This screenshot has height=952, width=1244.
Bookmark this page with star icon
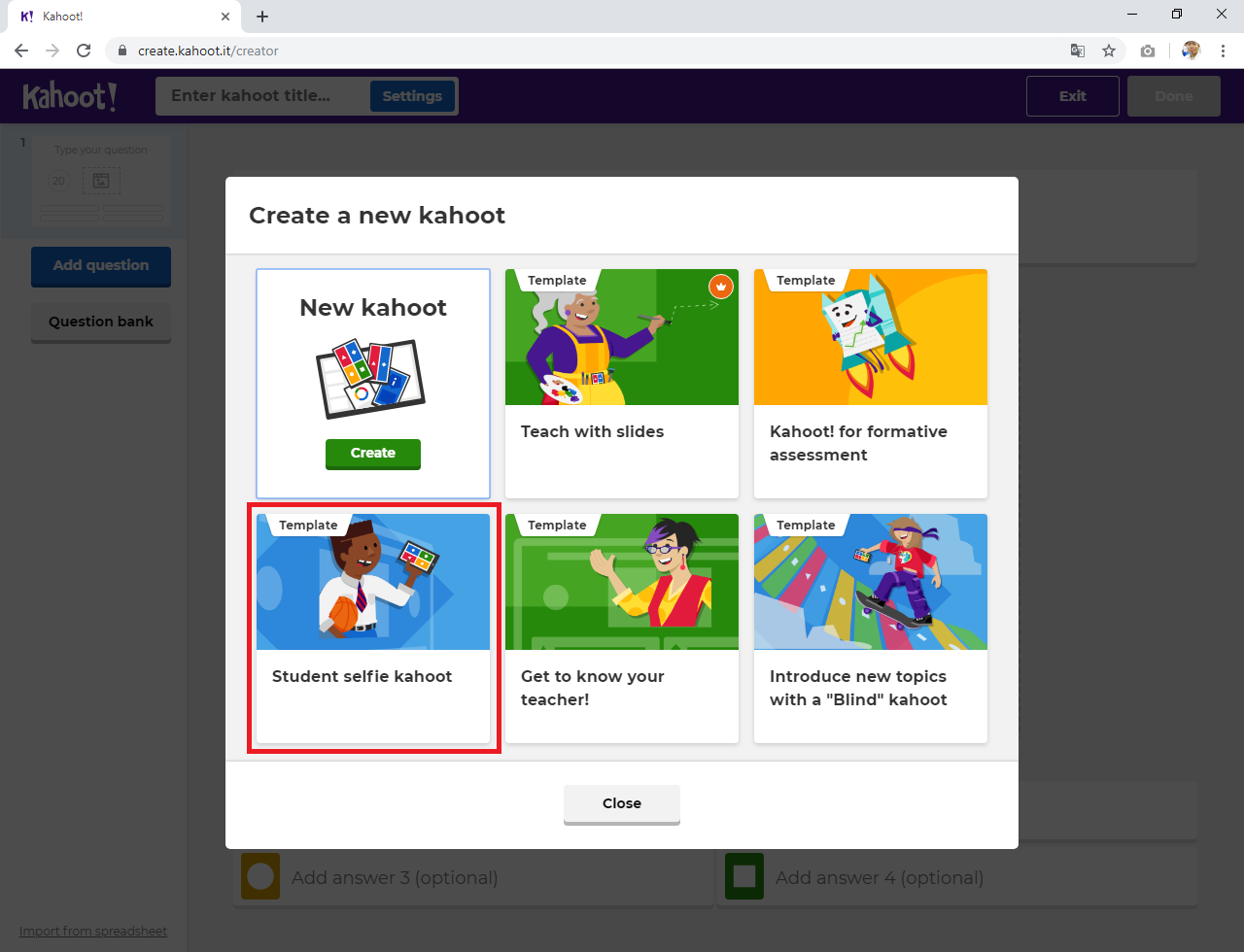[1109, 51]
